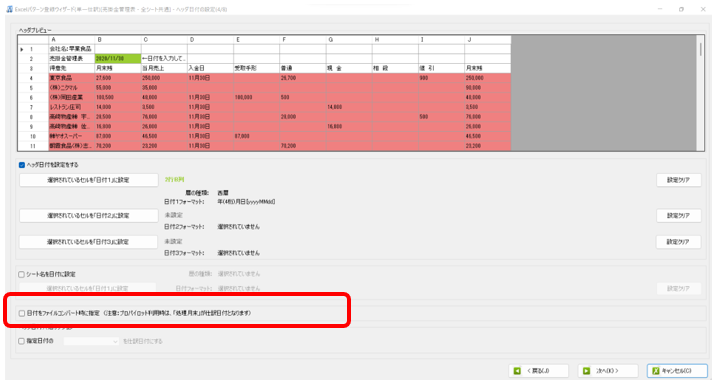Uncheck ヘッダ日付を設定をする checkbox
The image size is (712, 381).
tap(22, 165)
